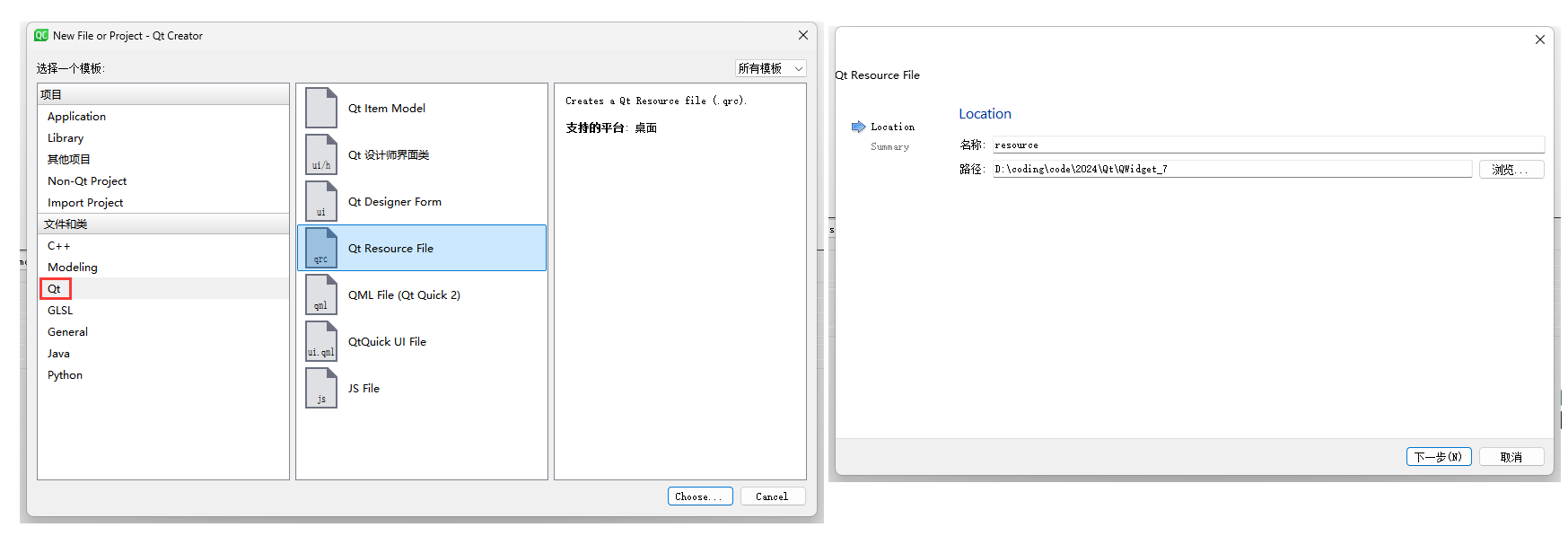The height and width of the screenshot is (536, 1568).
Task: Choose Qt Designer Form template
Action: (x=422, y=201)
